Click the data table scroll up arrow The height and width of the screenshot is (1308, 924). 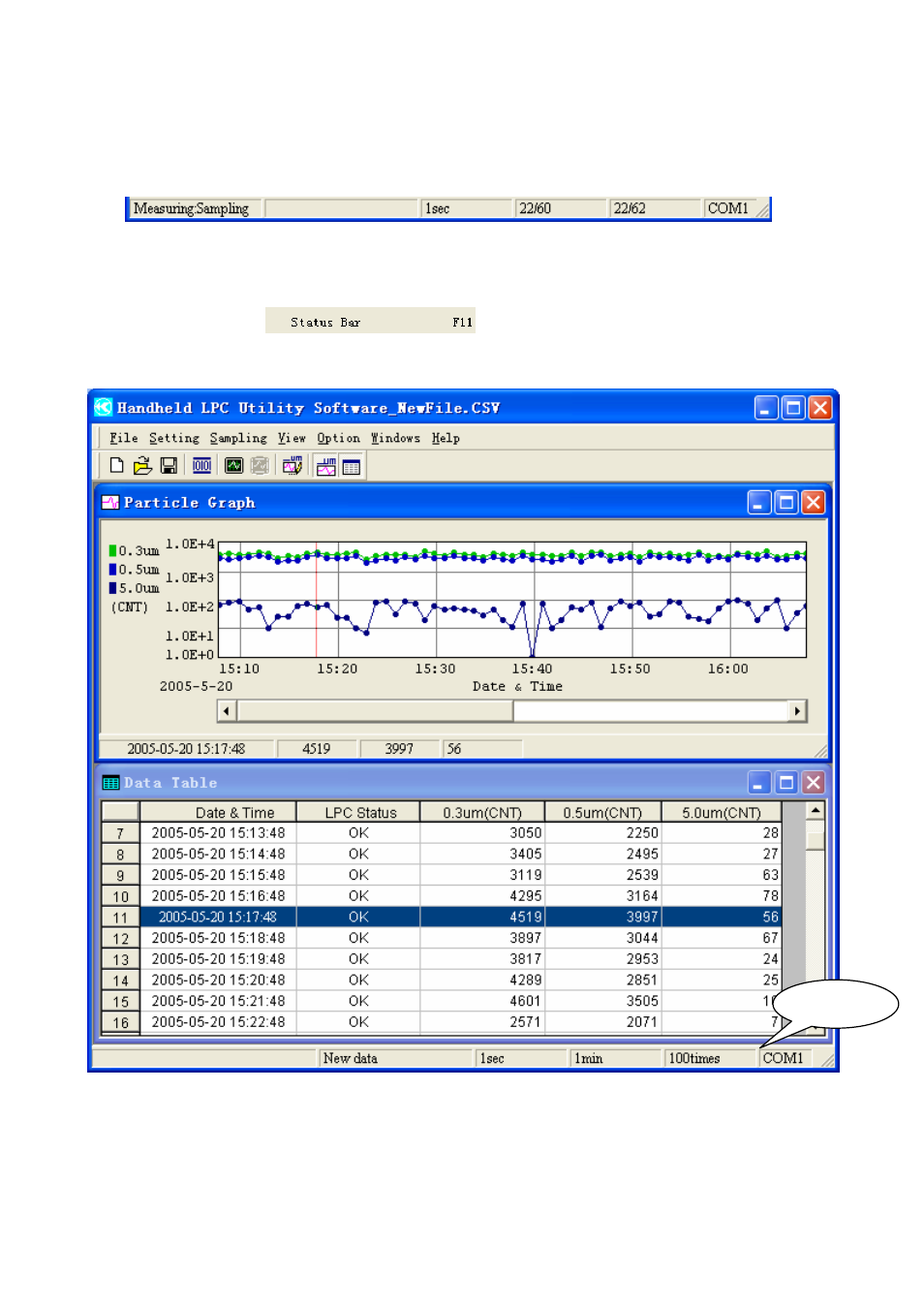(816, 810)
